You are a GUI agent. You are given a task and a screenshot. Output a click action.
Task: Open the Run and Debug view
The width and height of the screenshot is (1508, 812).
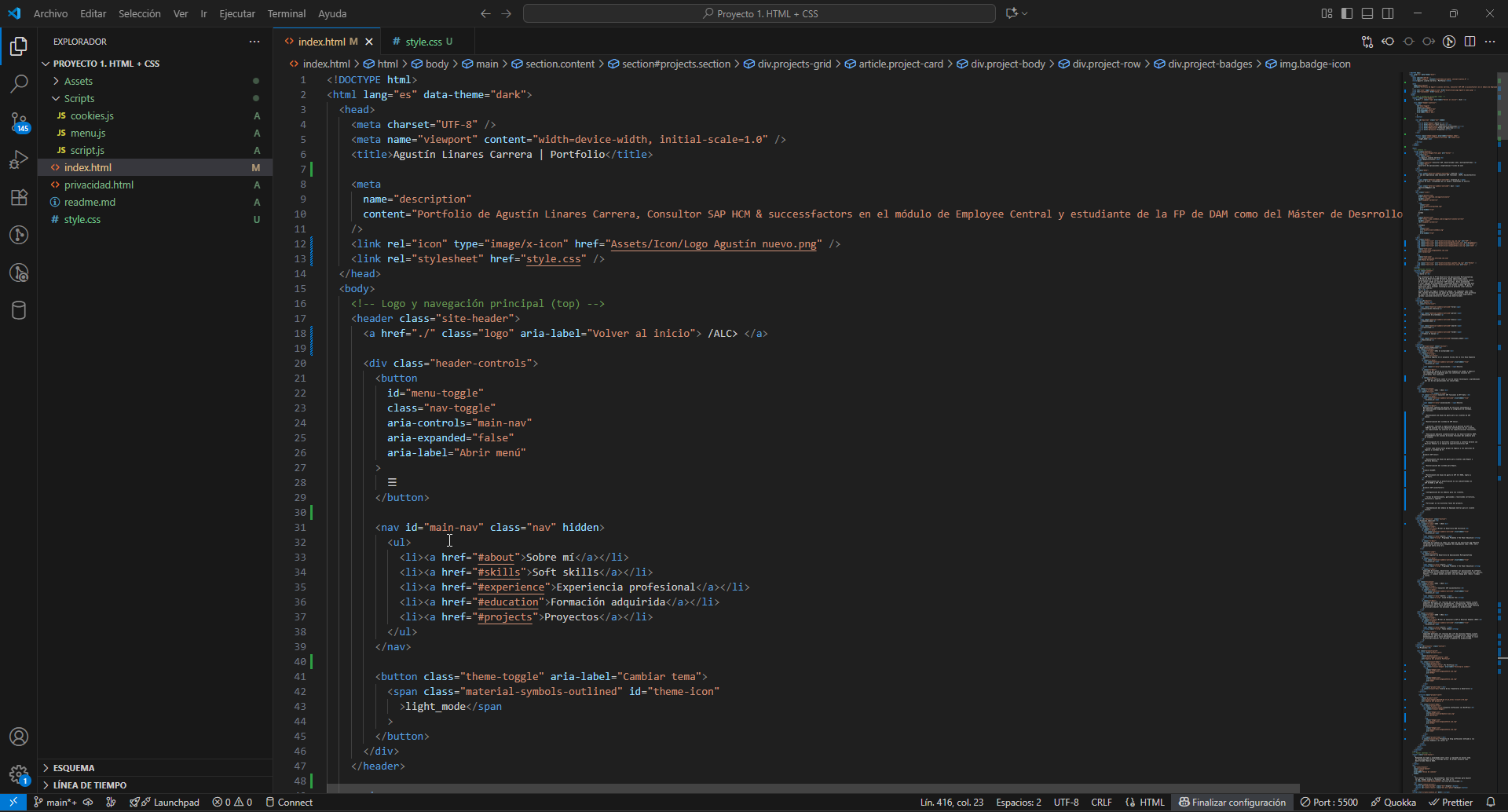pyautogui.click(x=19, y=159)
